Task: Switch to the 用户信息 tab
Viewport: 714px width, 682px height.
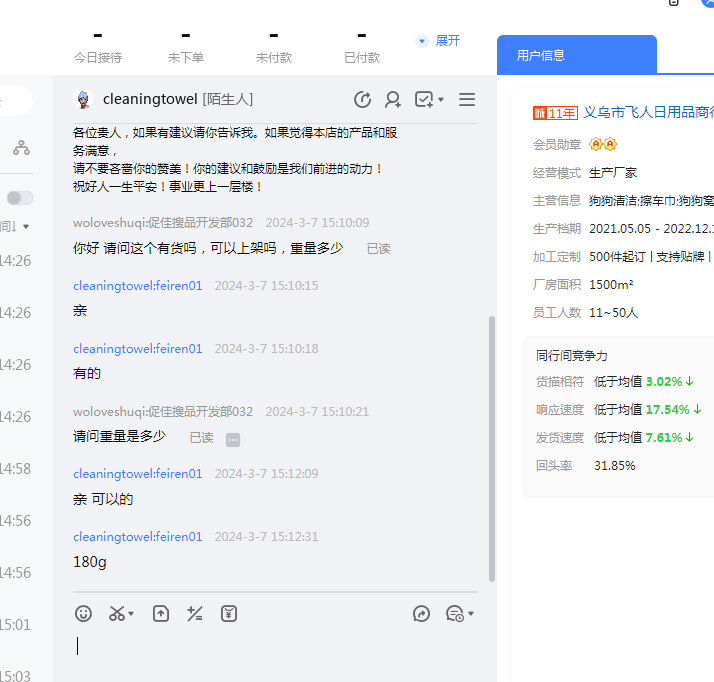Action: tap(541, 56)
